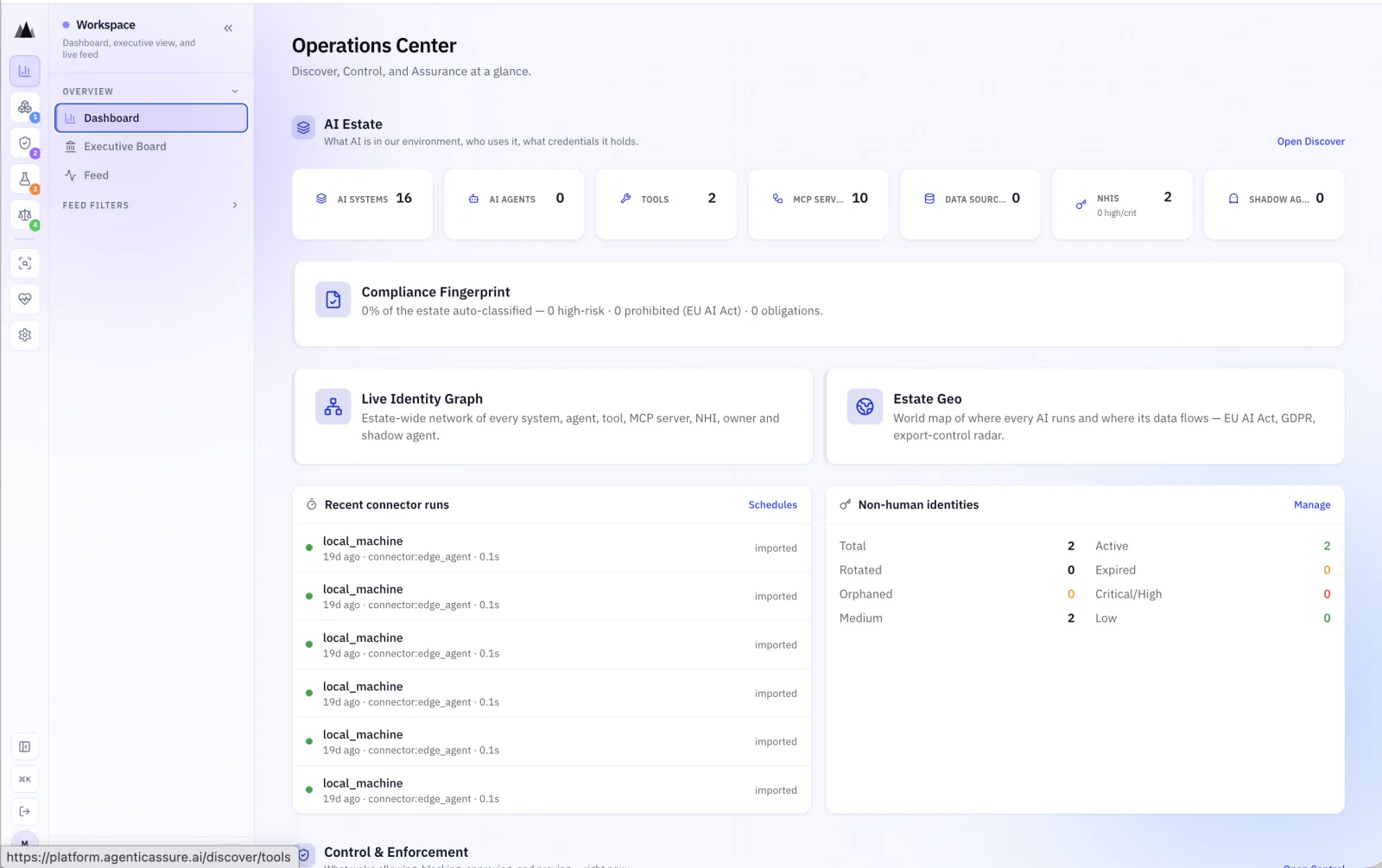Click the Control & Enforcement shield icon
The image size is (1382, 868).
point(304,855)
